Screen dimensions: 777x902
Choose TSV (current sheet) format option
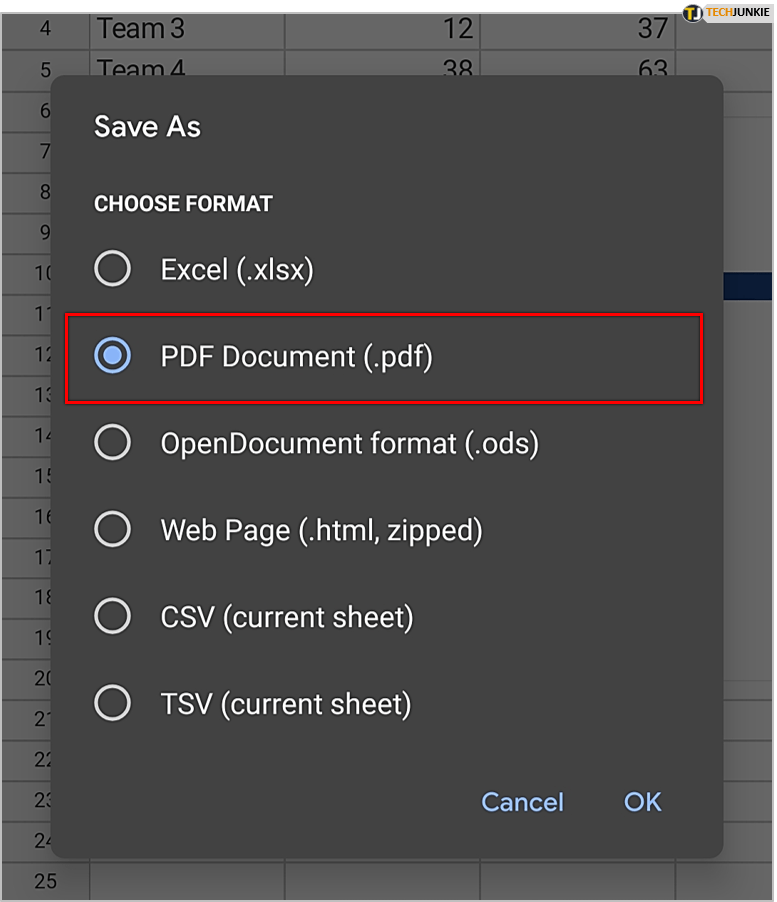click(112, 704)
